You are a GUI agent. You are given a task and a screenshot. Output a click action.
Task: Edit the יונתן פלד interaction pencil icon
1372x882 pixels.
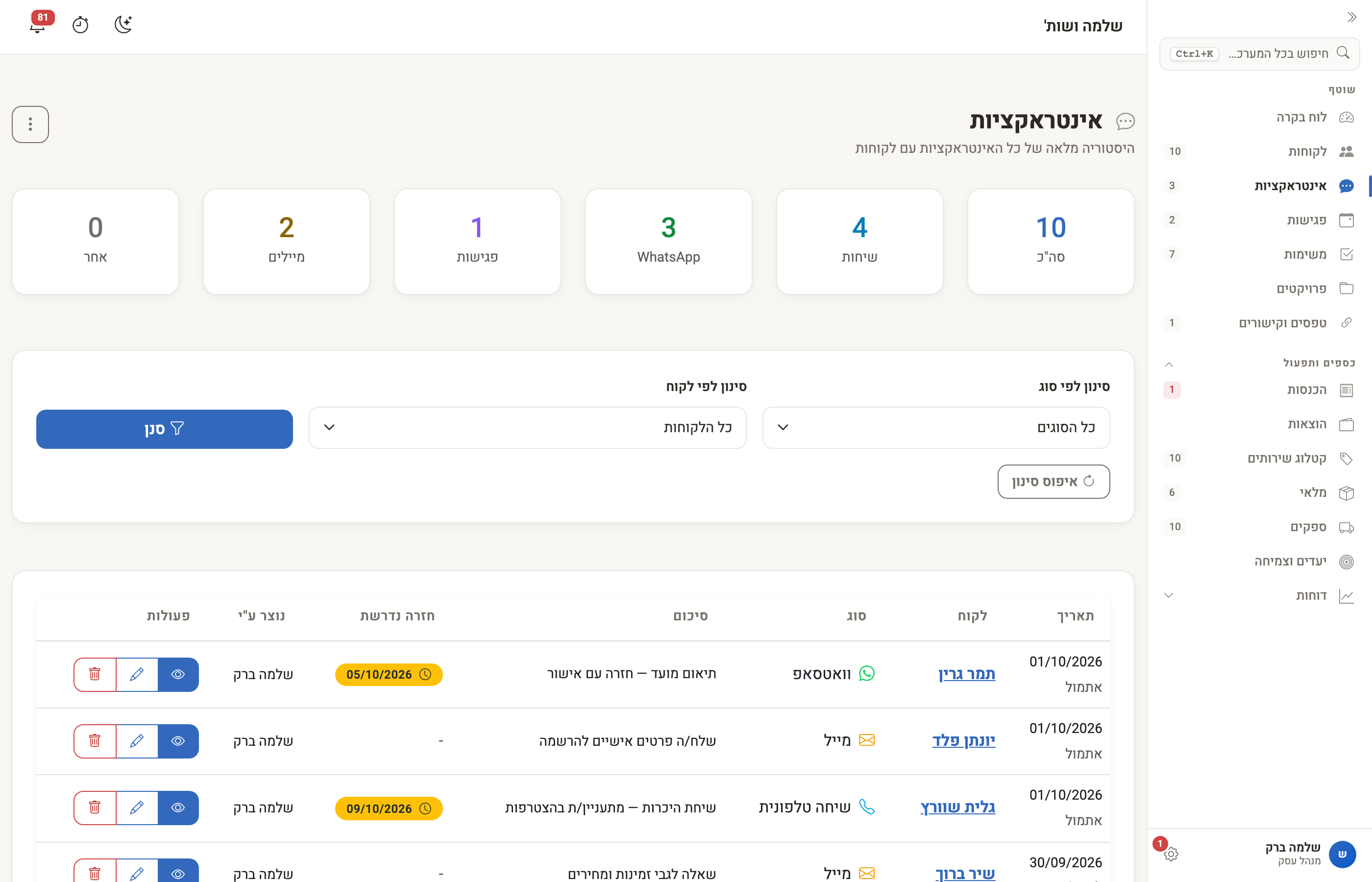pyautogui.click(x=137, y=741)
